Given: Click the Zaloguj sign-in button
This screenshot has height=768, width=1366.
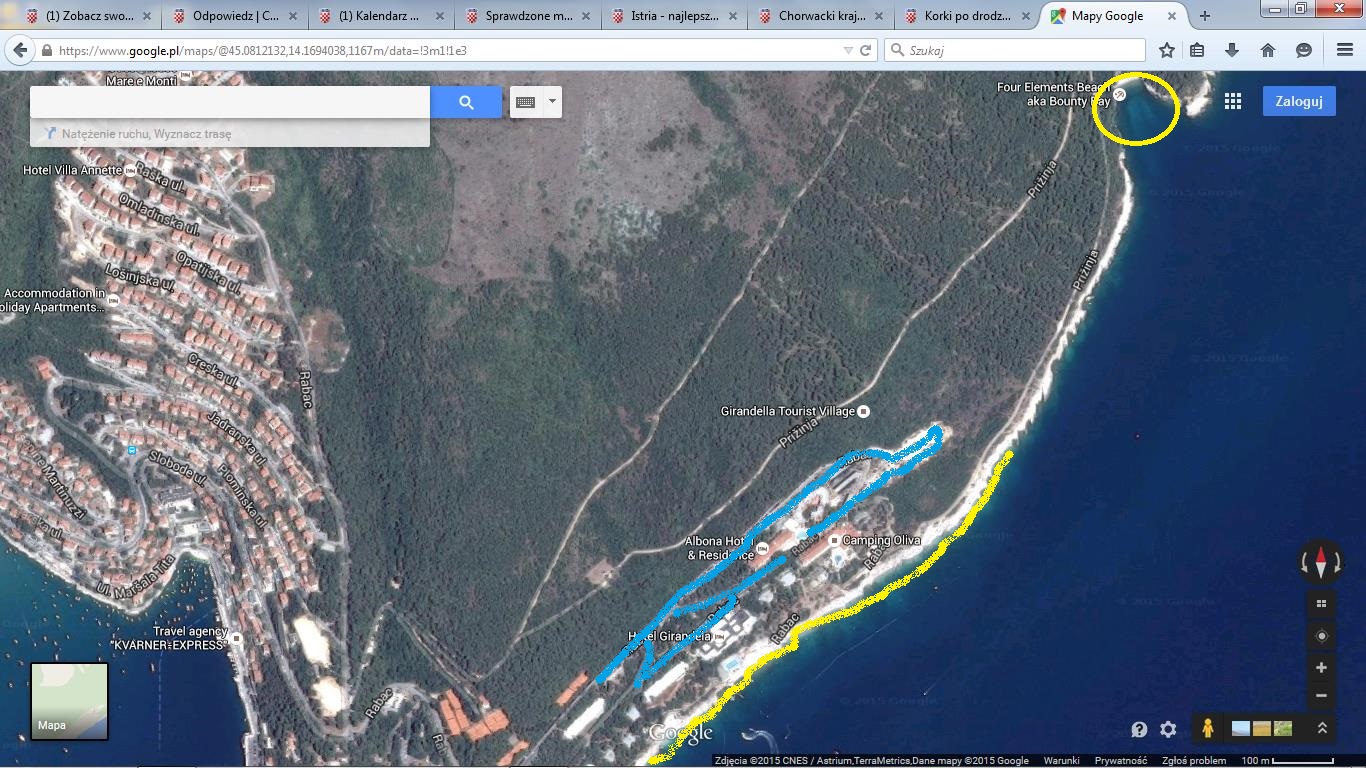Looking at the screenshot, I should pos(1299,101).
